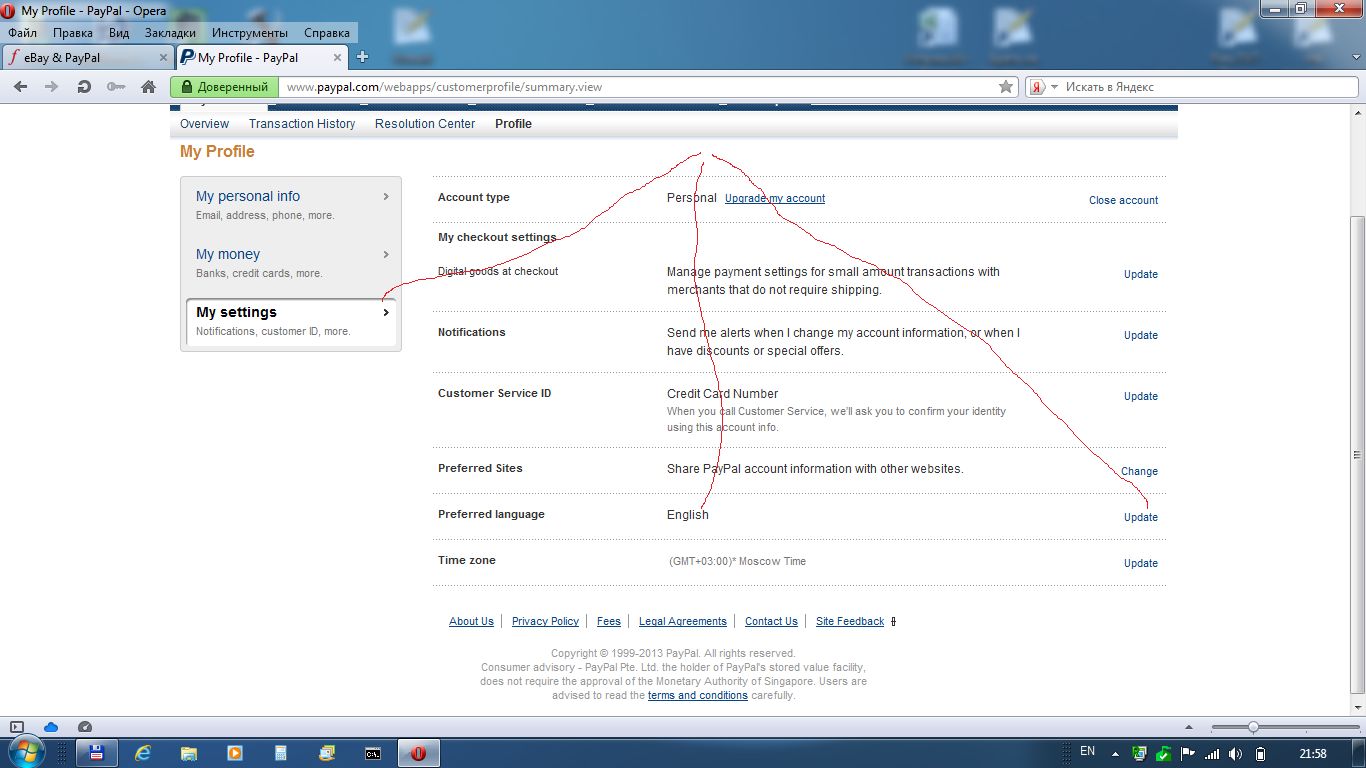Click the Opera Link cloud icon
The height and width of the screenshot is (768, 1366).
coord(51,727)
